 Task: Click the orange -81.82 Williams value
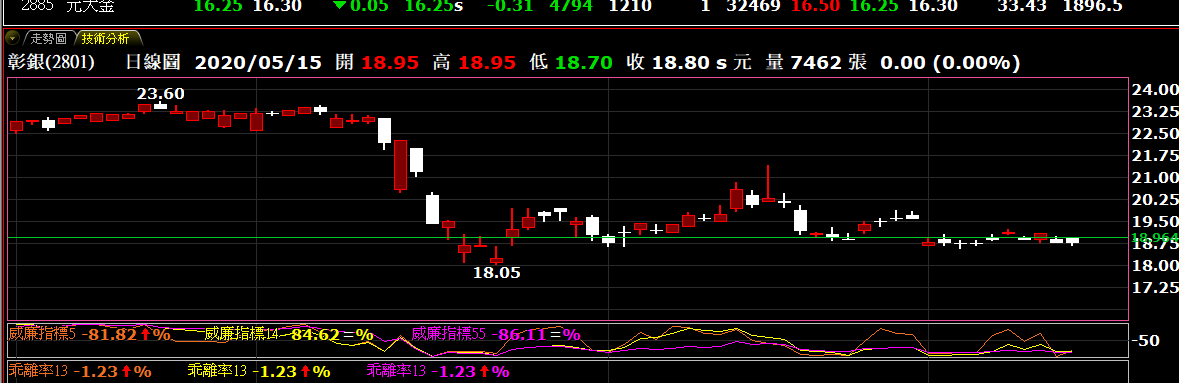pos(110,334)
